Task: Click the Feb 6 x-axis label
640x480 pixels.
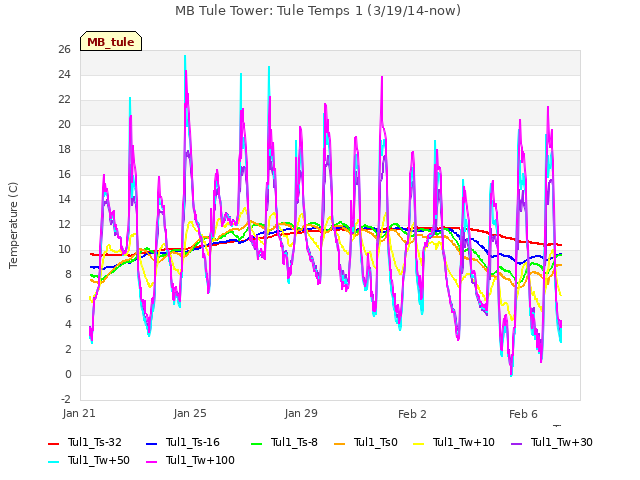Action: (523, 414)
